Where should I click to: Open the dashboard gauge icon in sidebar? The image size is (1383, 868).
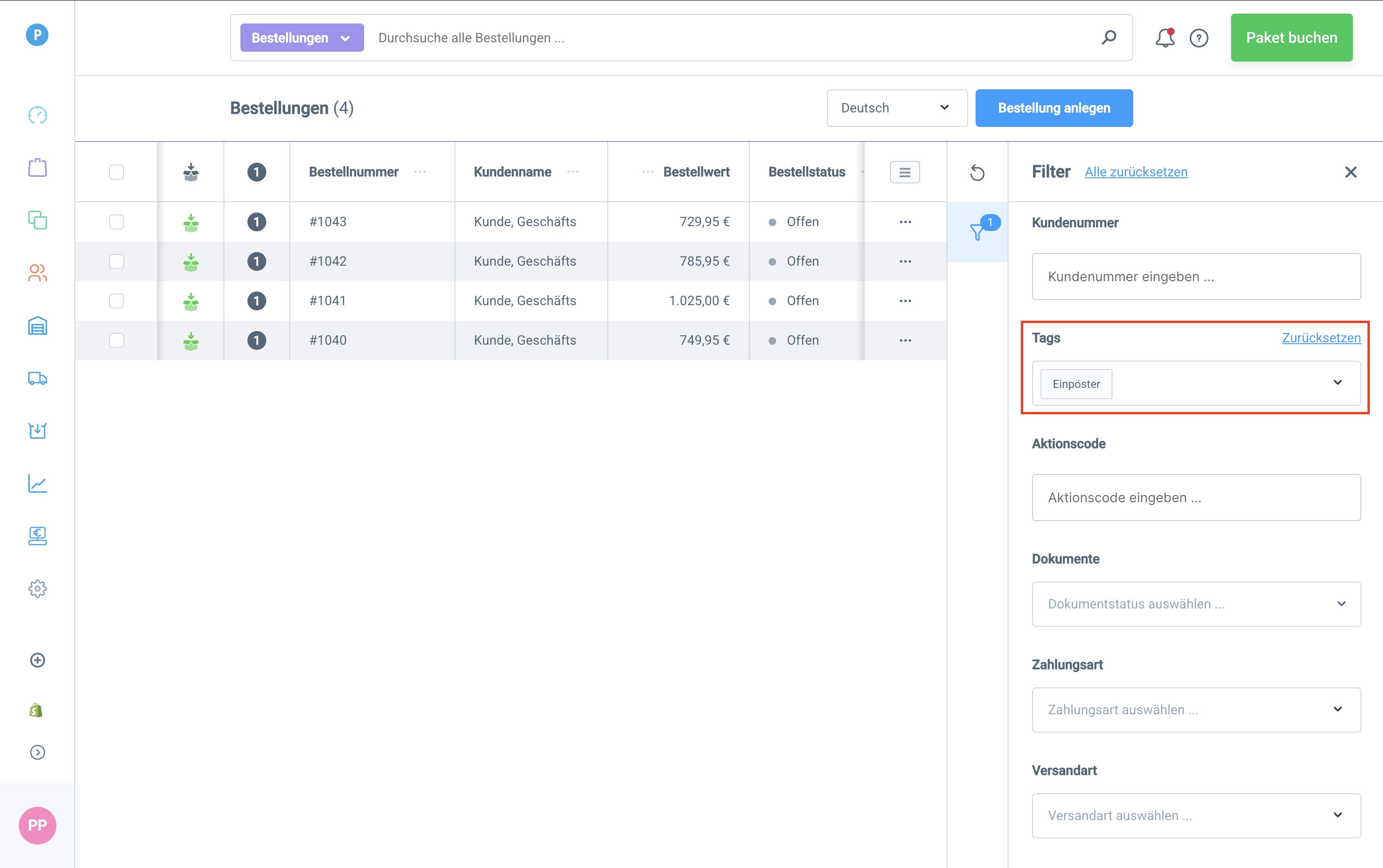(x=37, y=115)
